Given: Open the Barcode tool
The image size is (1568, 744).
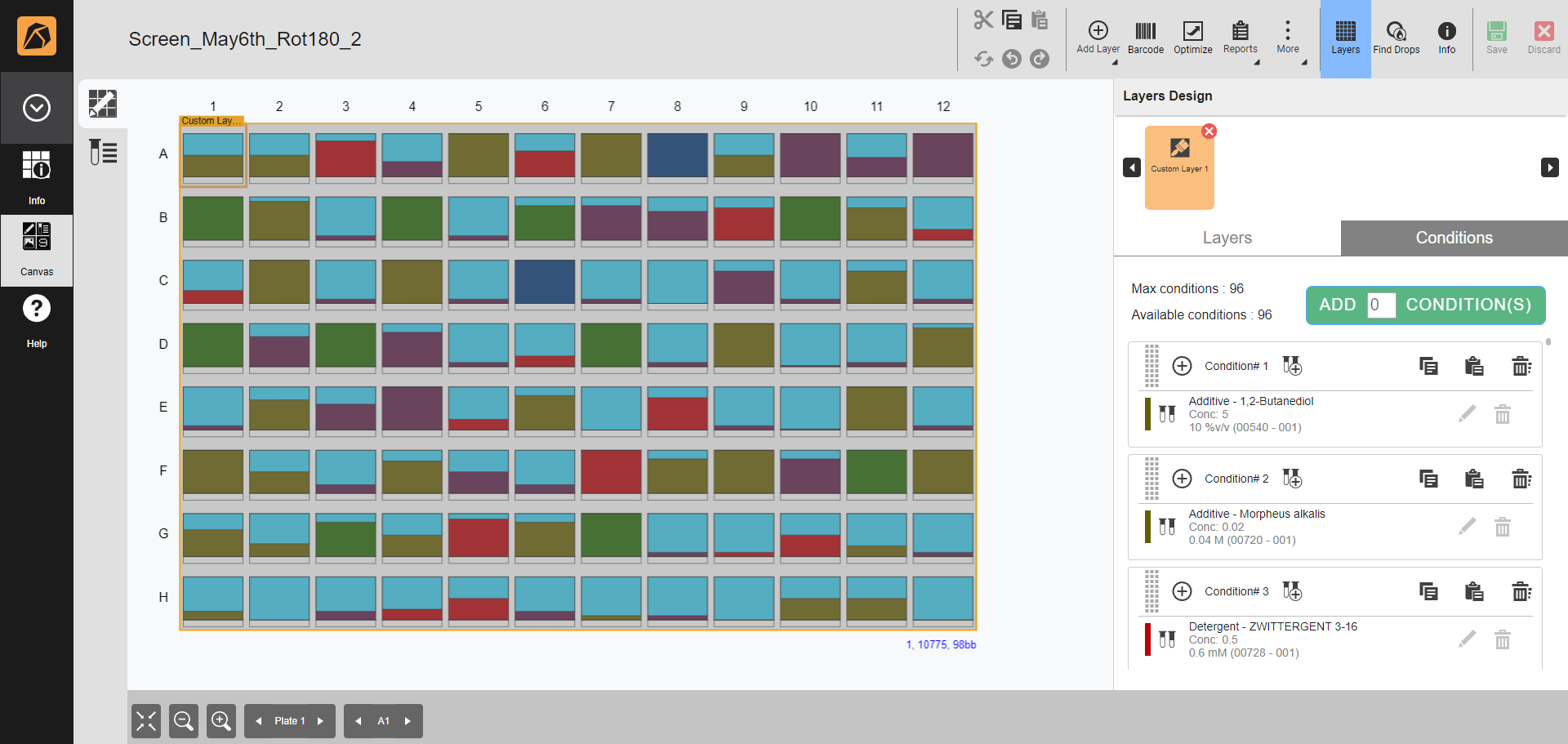Looking at the screenshot, I should (1146, 38).
